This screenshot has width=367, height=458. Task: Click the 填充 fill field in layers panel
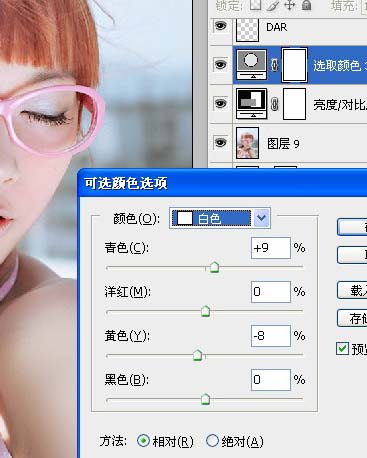click(364, 6)
